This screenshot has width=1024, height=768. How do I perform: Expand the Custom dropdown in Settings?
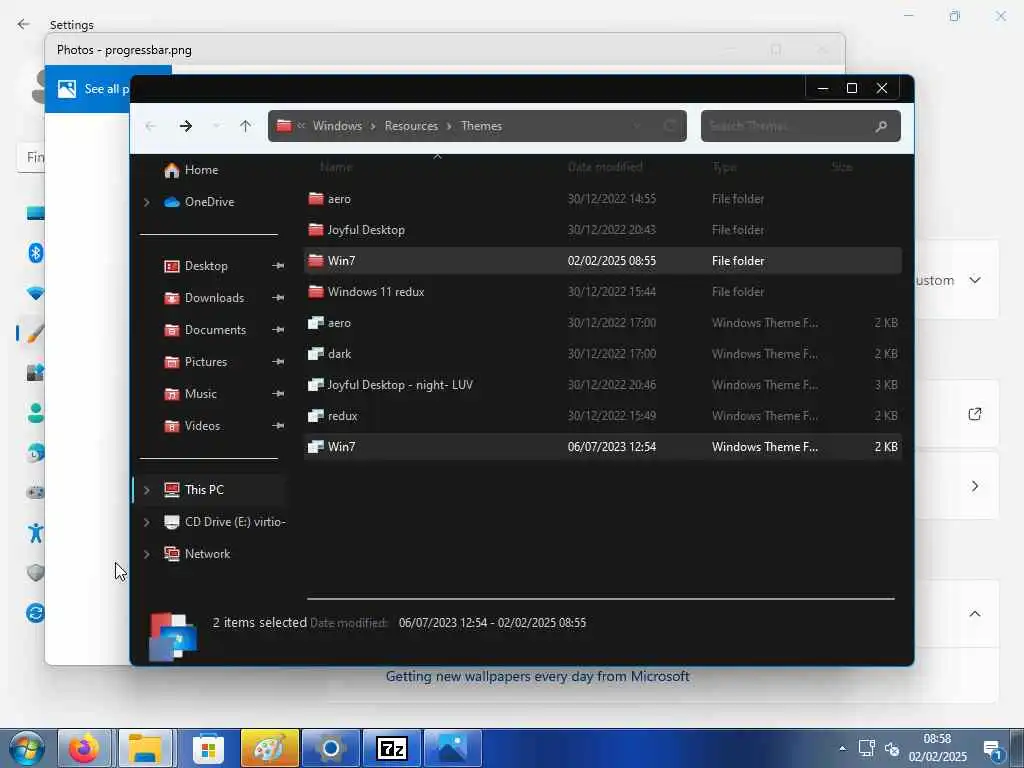point(975,280)
